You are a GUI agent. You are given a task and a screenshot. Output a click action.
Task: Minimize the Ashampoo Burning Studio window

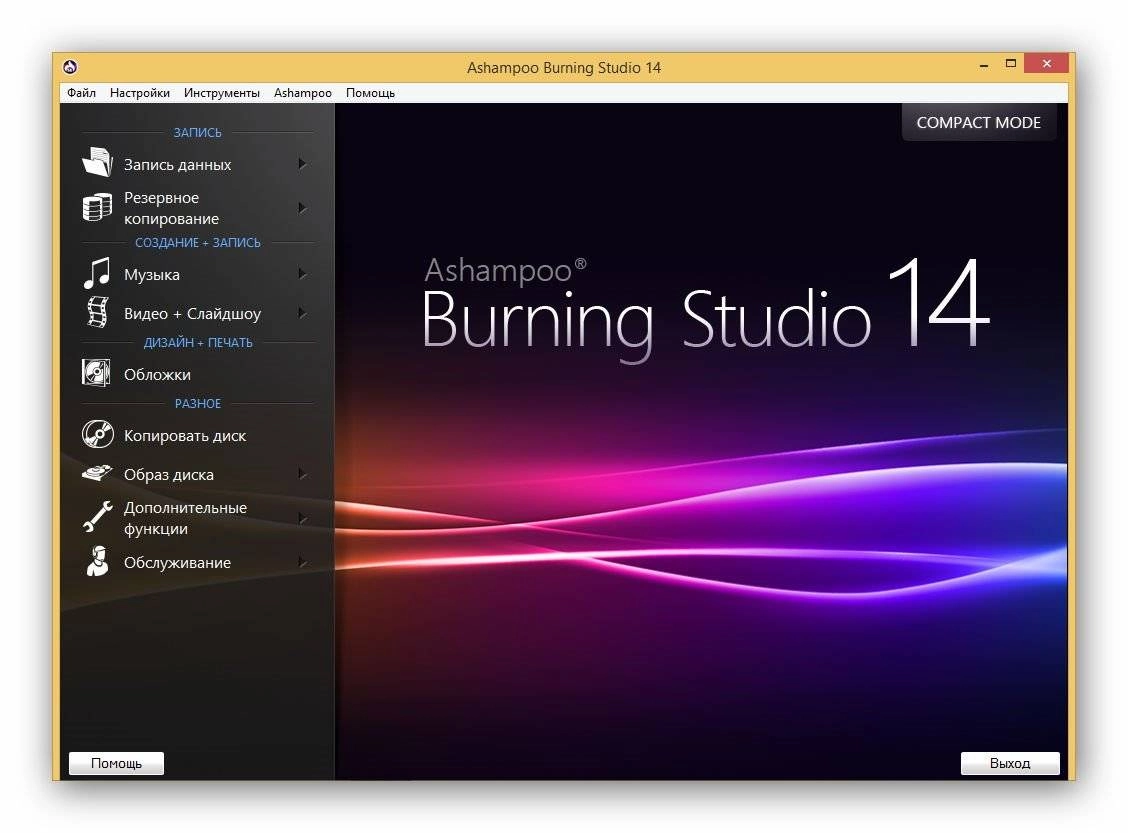983,65
